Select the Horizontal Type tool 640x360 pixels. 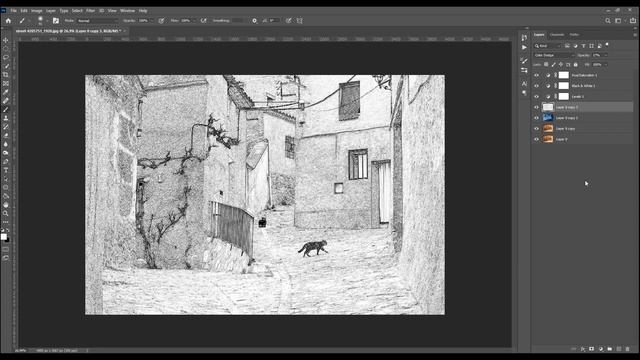6,170
